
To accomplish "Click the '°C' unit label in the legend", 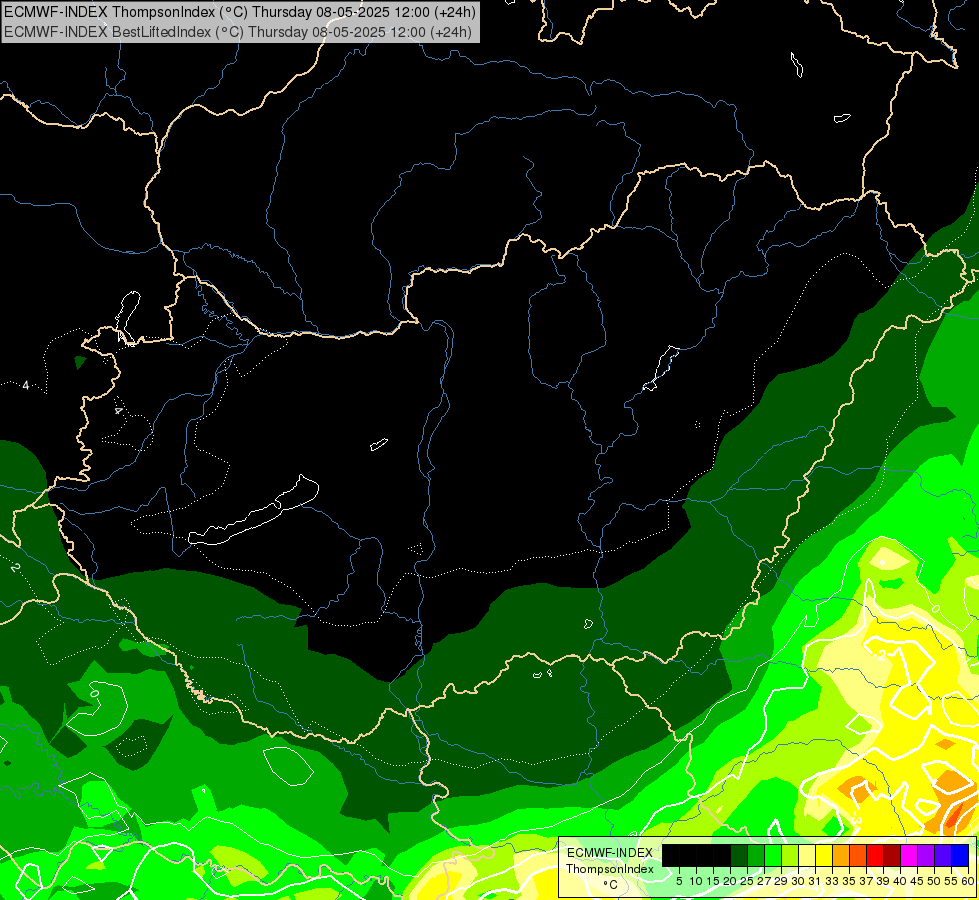I will pyautogui.click(x=610, y=885).
